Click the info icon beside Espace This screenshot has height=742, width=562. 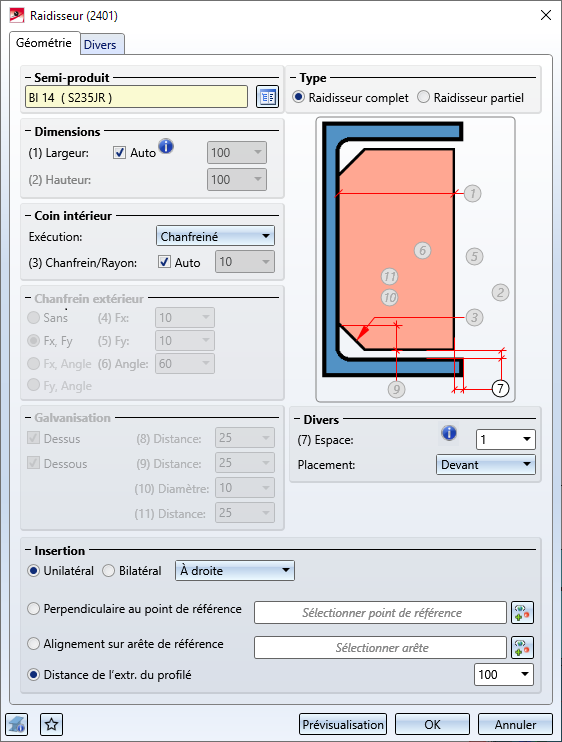click(449, 433)
